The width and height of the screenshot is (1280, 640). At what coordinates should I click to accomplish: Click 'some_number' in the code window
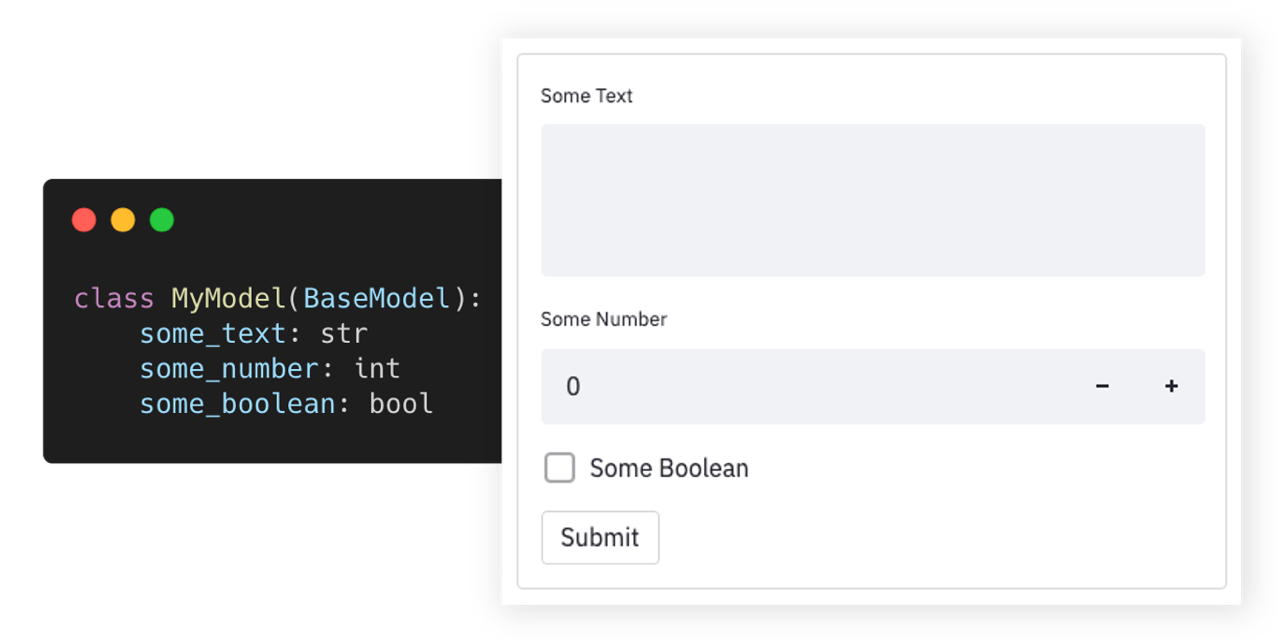tap(229, 369)
